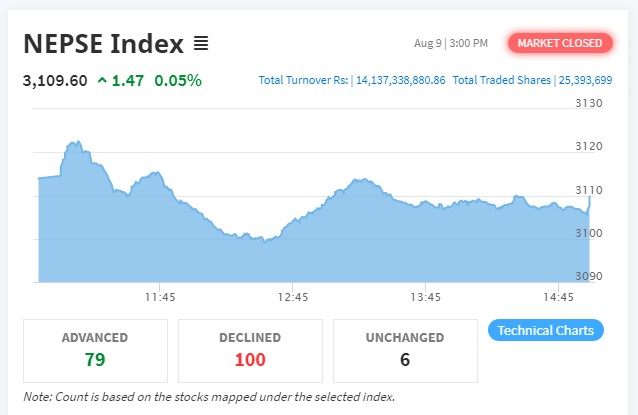Click the chart's morning peak near 3120
The image size is (638, 415).
tap(73, 143)
